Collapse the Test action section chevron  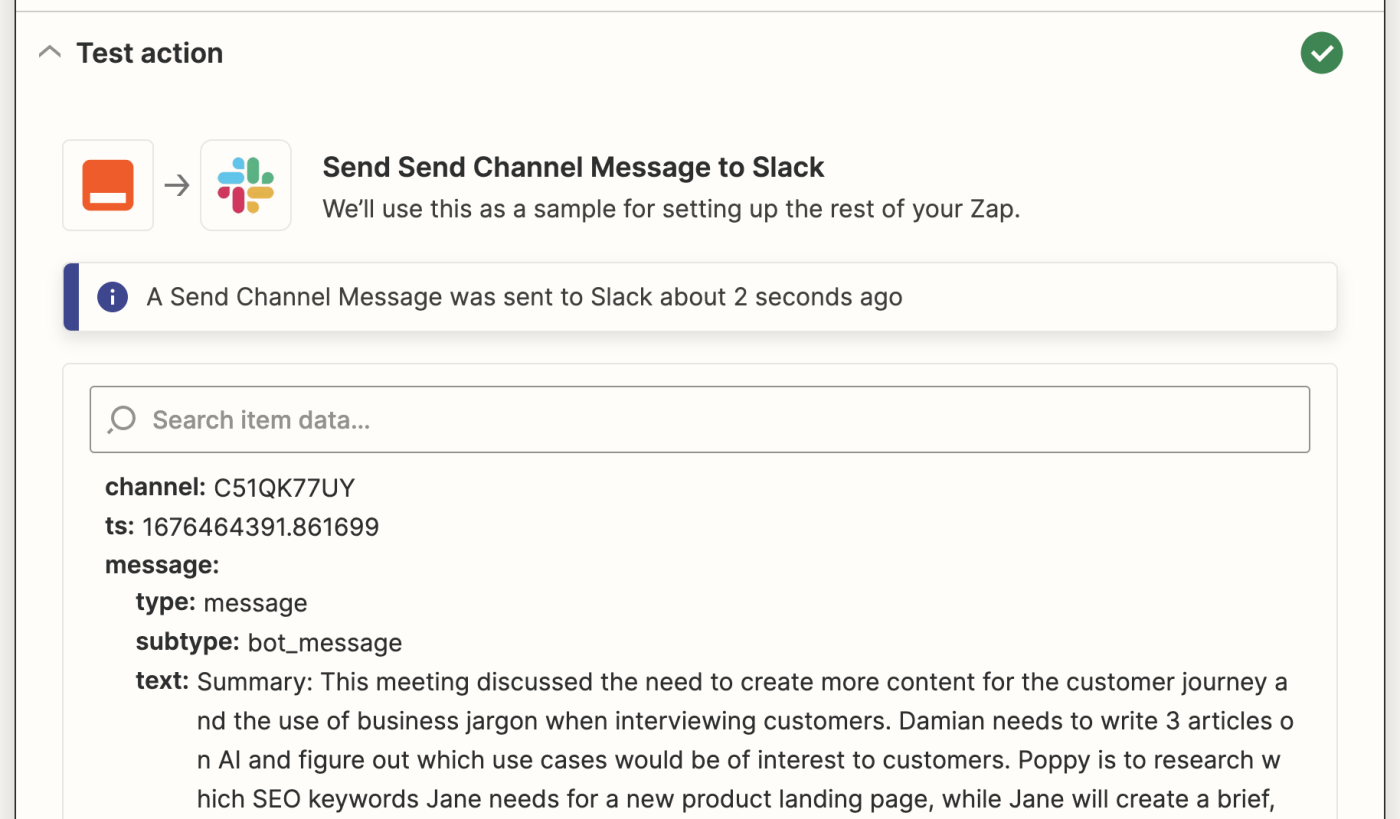(49, 52)
